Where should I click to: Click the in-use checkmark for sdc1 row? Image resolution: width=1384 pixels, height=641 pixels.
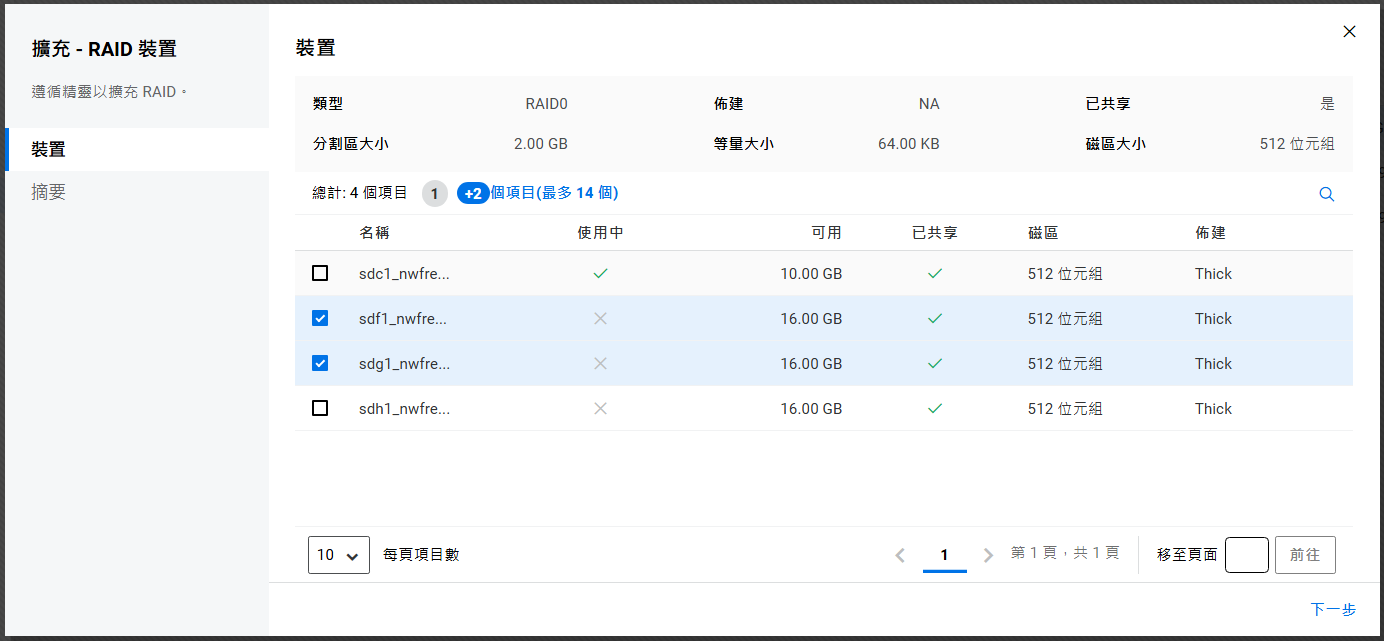coord(600,273)
